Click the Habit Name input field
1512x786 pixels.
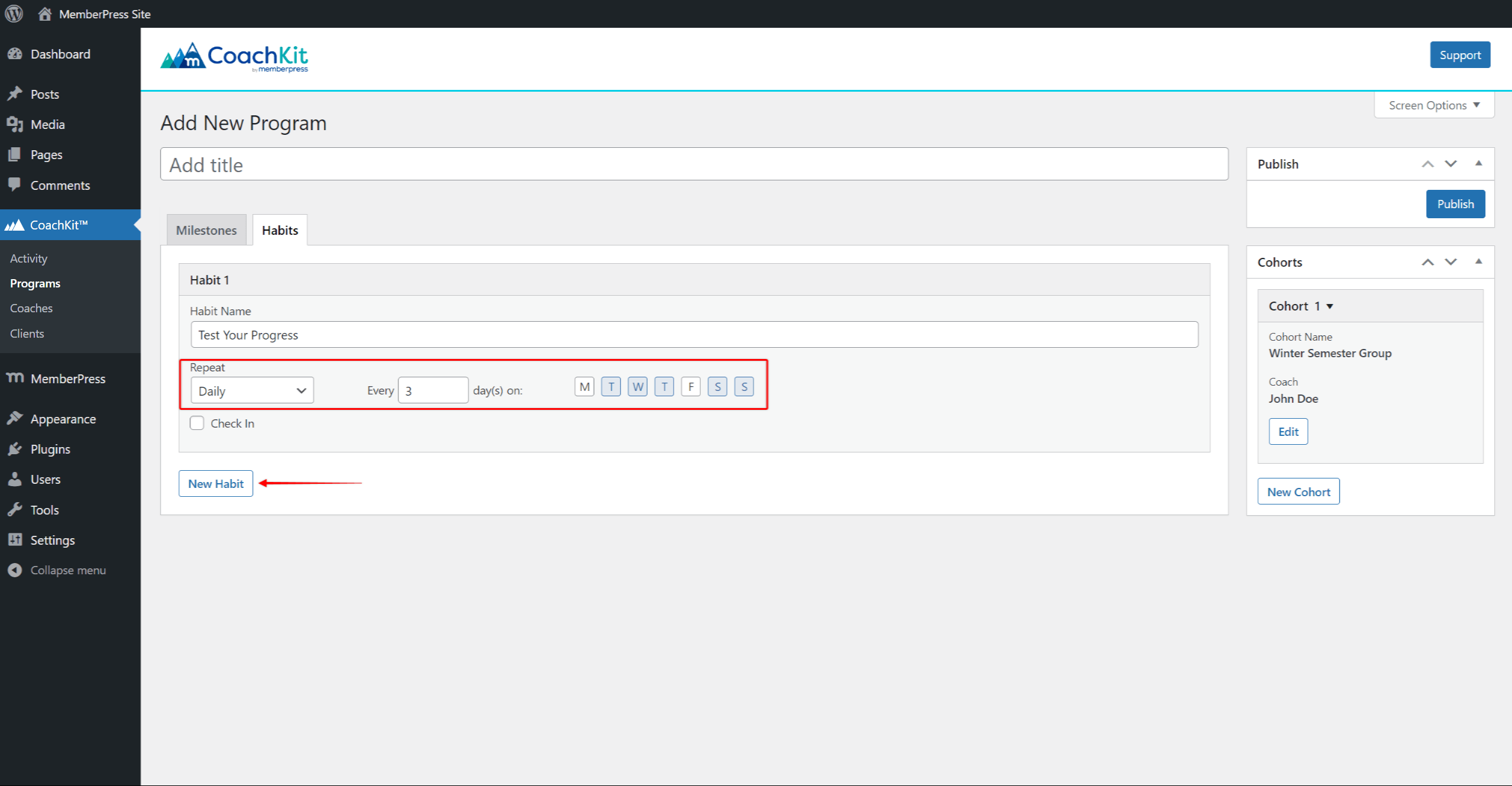pos(693,335)
